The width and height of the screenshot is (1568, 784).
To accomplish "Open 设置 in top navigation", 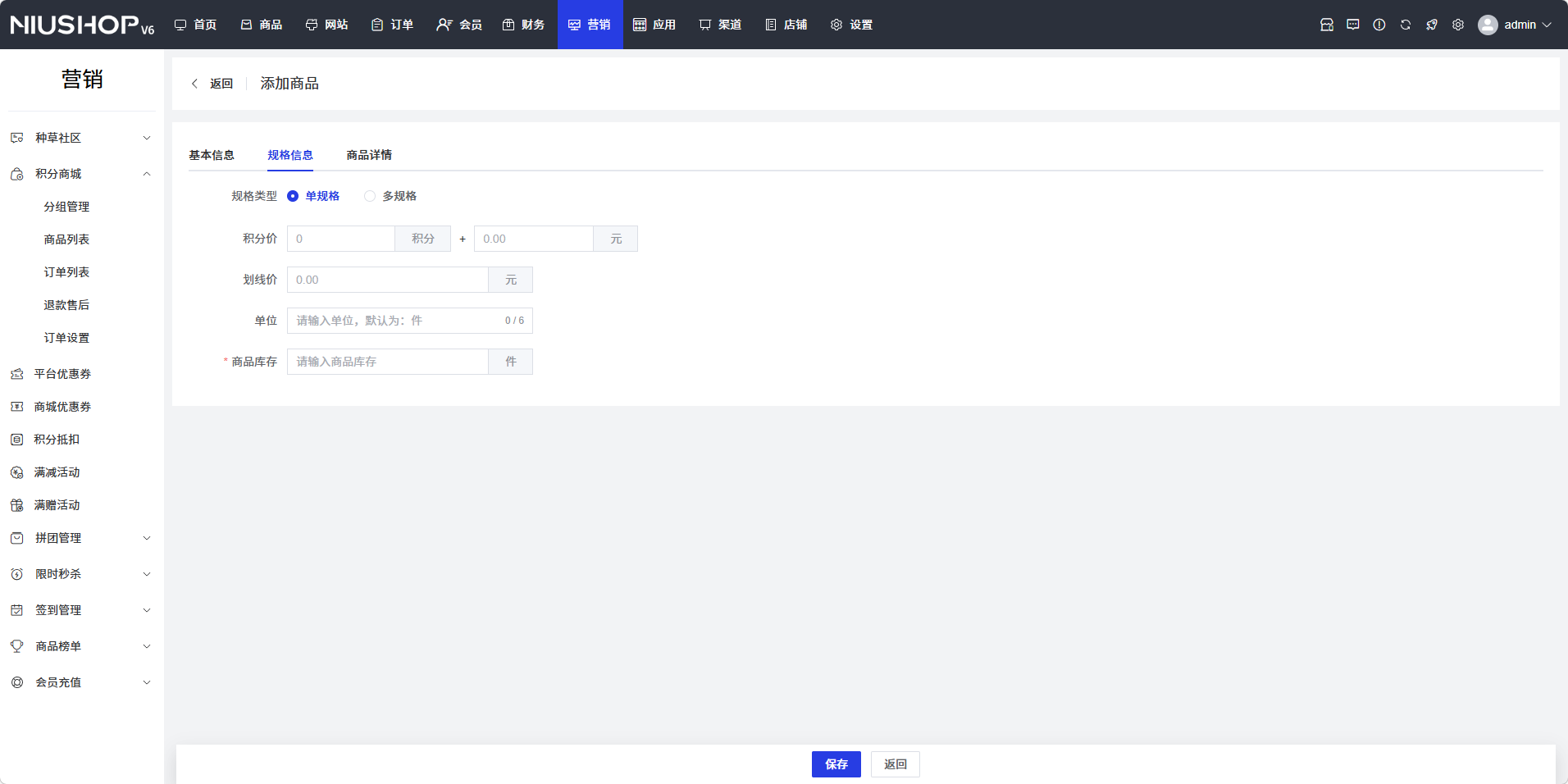I will (x=852, y=25).
